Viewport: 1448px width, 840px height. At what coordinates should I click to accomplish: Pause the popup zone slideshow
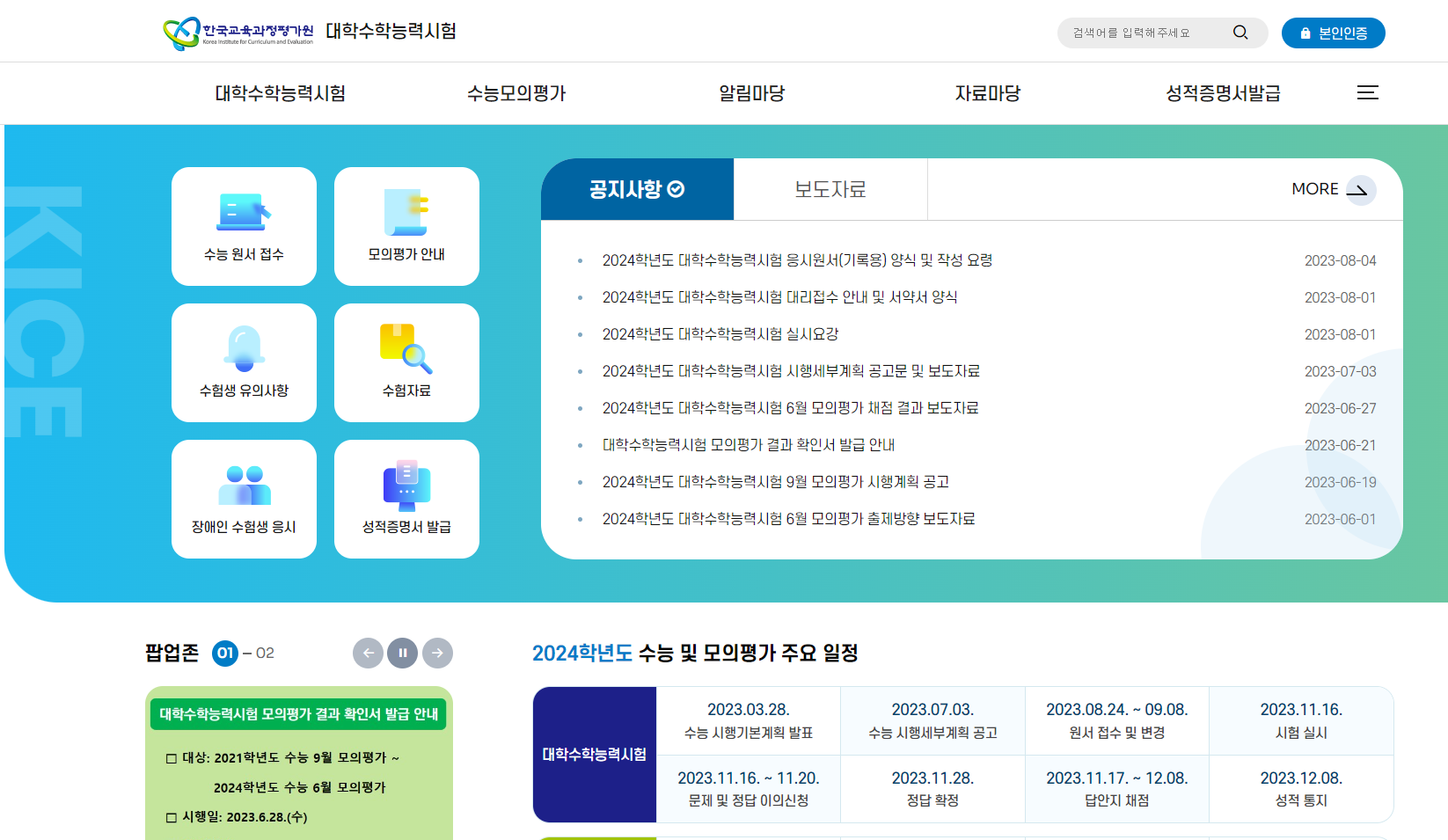tap(403, 653)
